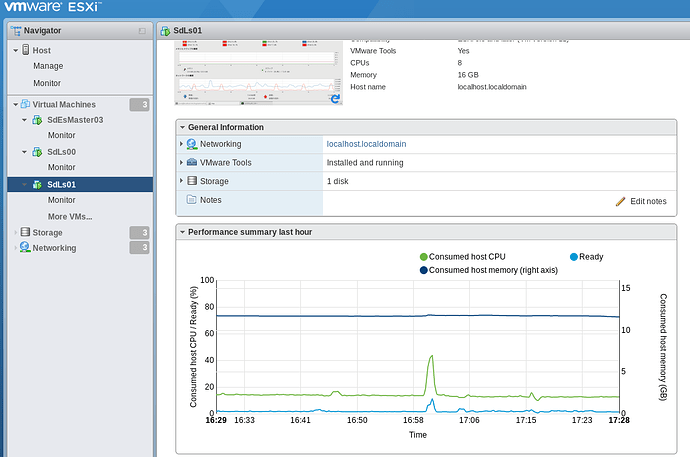Collapse the SdLs01 tree node
This screenshot has height=457, width=690.
pyautogui.click(x=25, y=184)
